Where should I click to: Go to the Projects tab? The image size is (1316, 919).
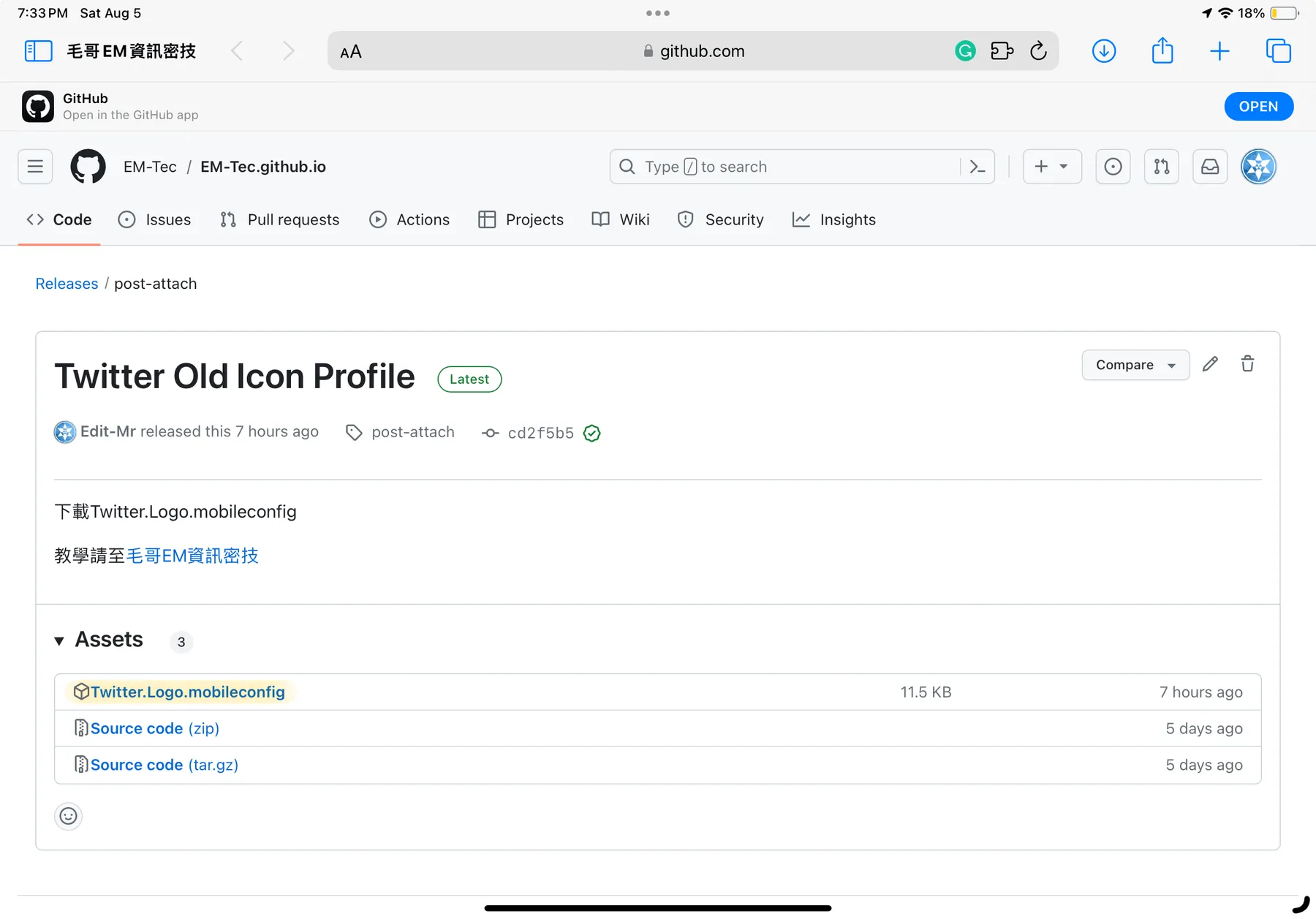tap(521, 219)
